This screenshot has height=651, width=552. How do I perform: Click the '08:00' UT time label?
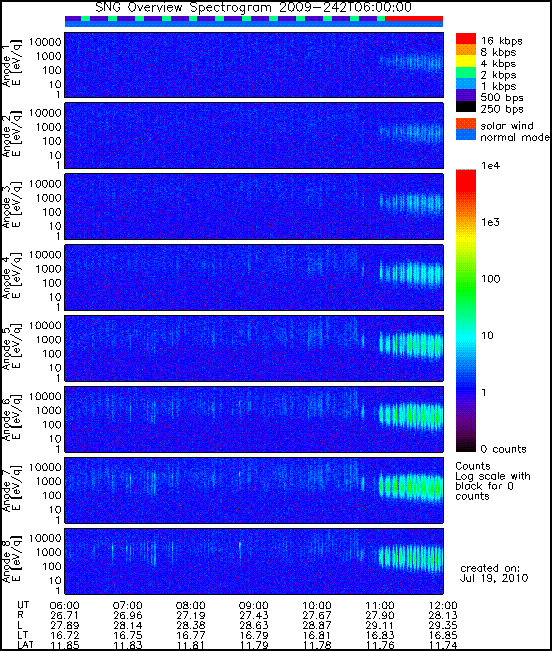click(x=191, y=606)
